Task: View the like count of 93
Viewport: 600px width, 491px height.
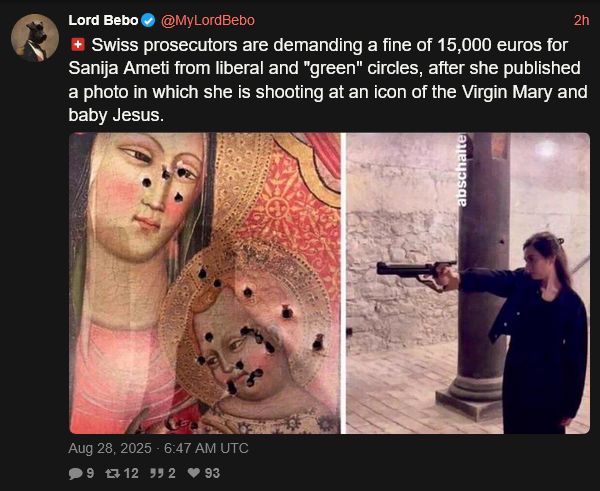Action: tap(212, 473)
